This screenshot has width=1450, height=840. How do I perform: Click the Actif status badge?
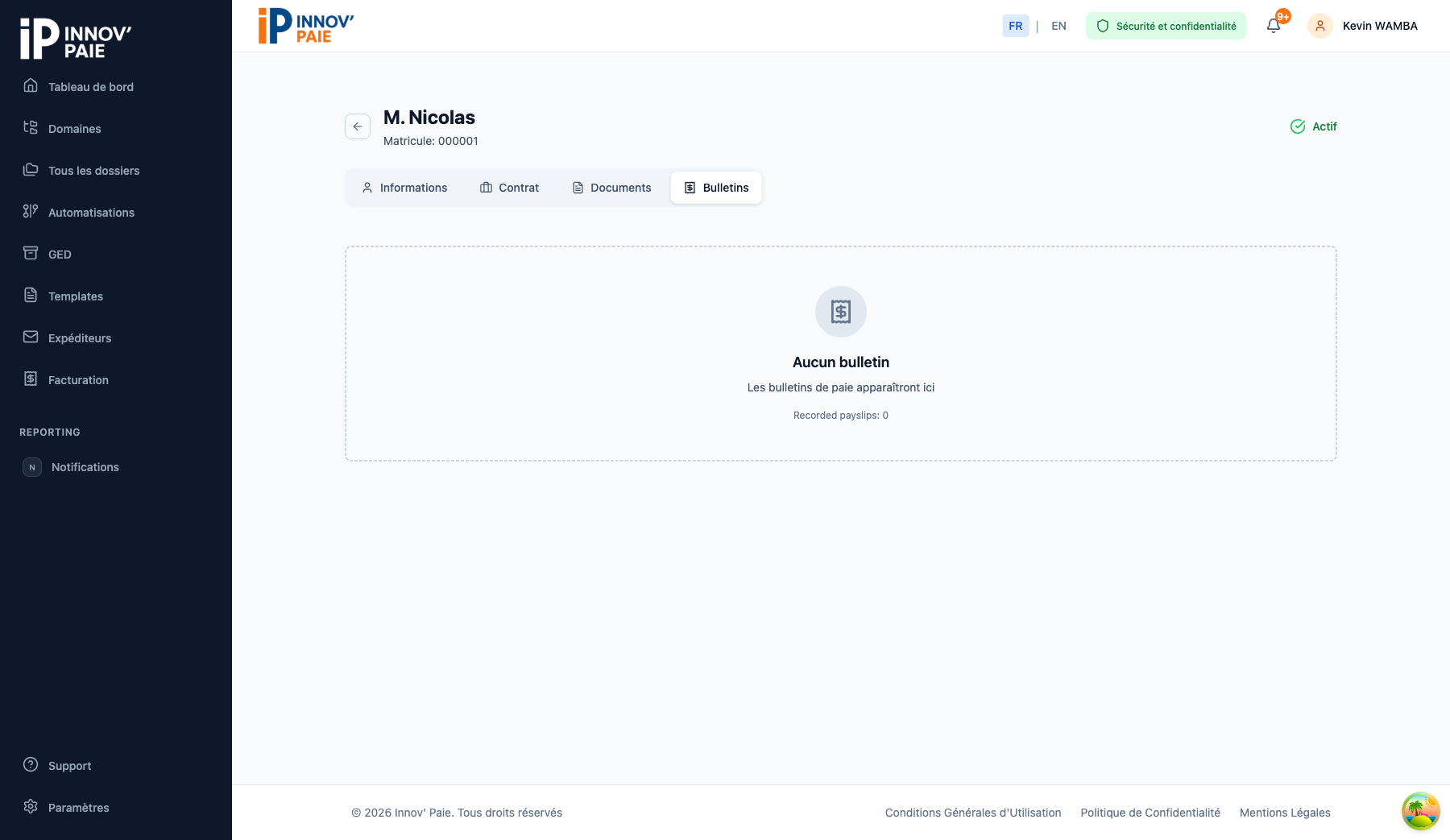(x=1314, y=126)
